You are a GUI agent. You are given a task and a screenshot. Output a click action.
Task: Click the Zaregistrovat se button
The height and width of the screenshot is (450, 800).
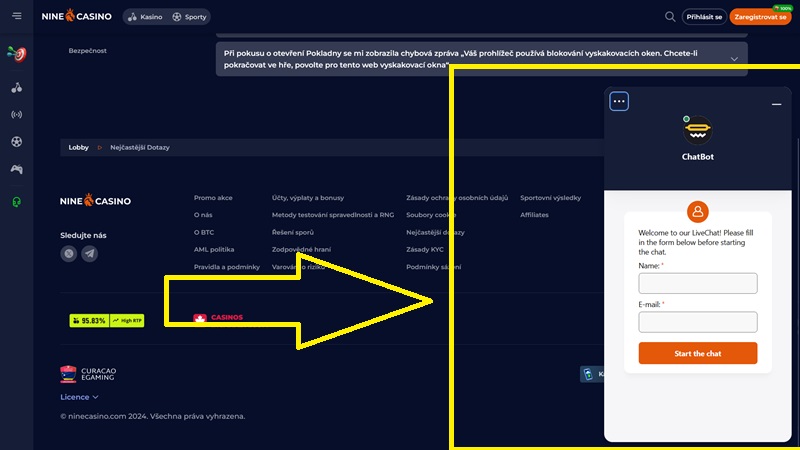point(762,17)
